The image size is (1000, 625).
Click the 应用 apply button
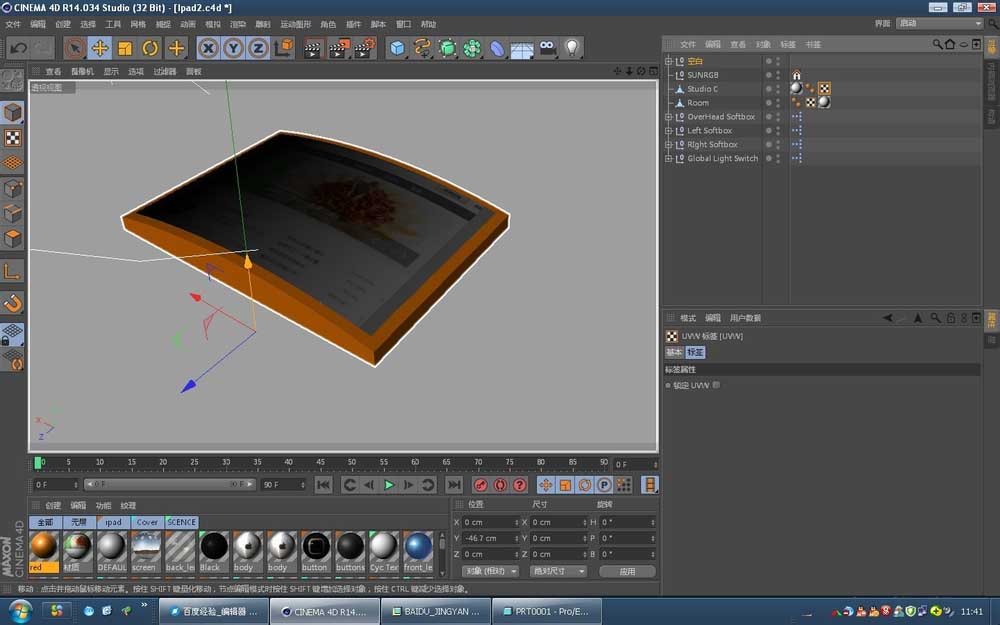coord(628,570)
